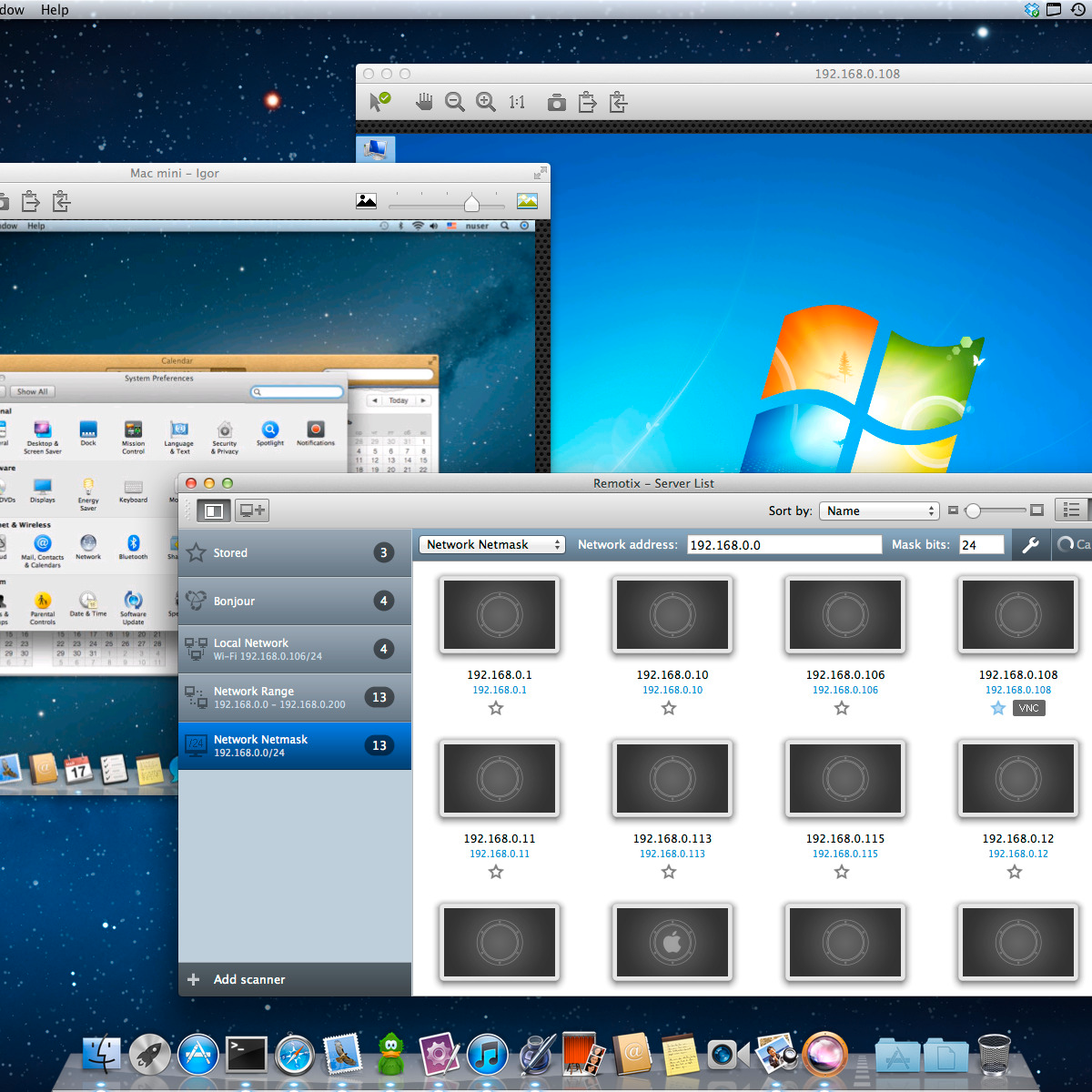Star the 192.168.0.10 server
The width and height of the screenshot is (1092, 1092).
point(669,708)
